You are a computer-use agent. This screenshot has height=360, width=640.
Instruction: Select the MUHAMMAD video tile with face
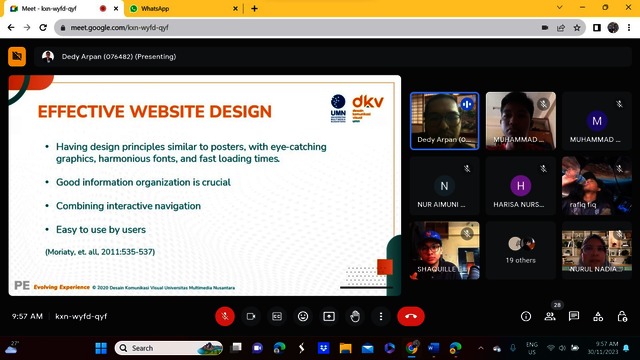click(521, 121)
